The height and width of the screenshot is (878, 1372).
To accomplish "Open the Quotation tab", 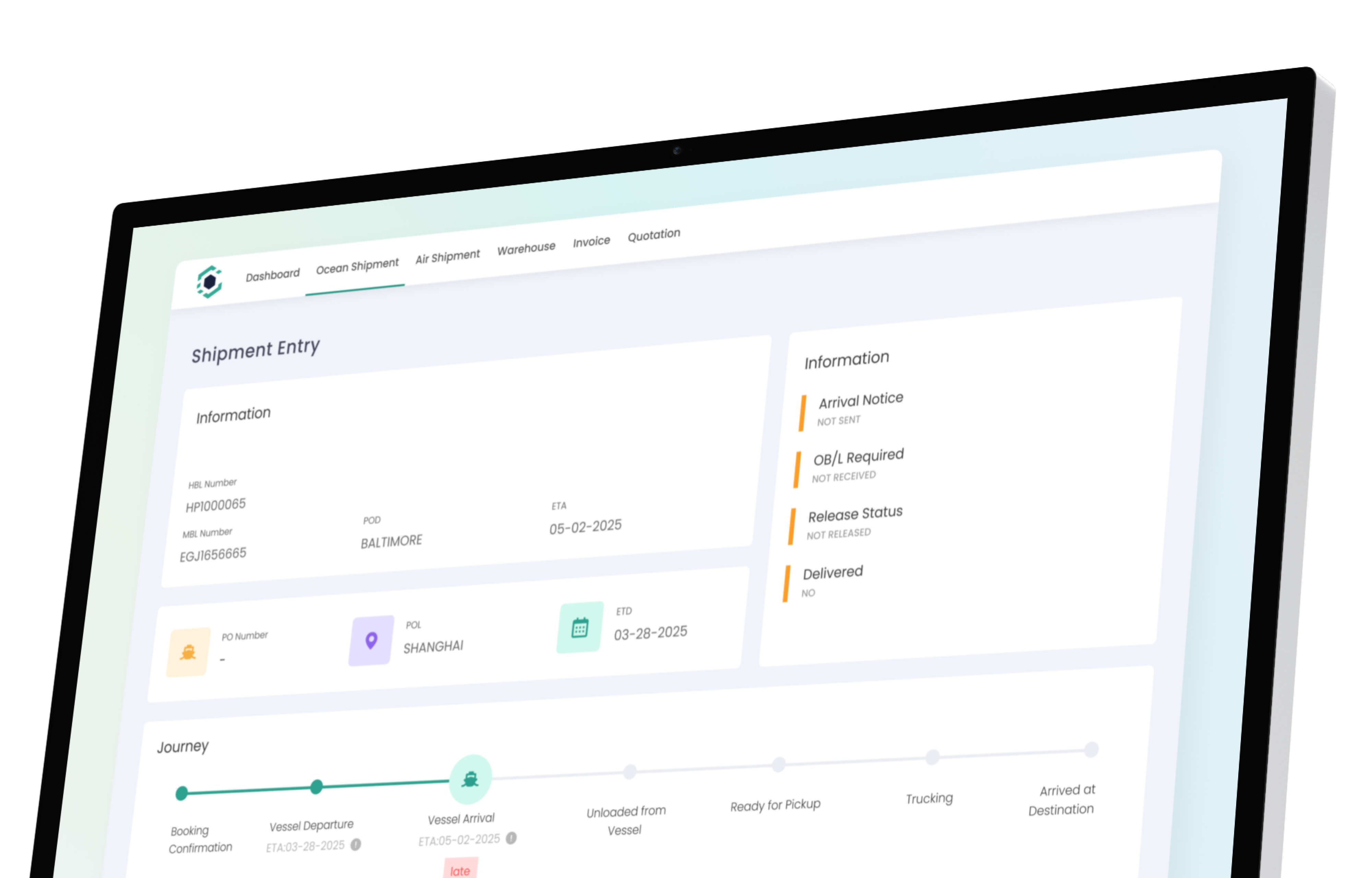I will click(x=654, y=234).
